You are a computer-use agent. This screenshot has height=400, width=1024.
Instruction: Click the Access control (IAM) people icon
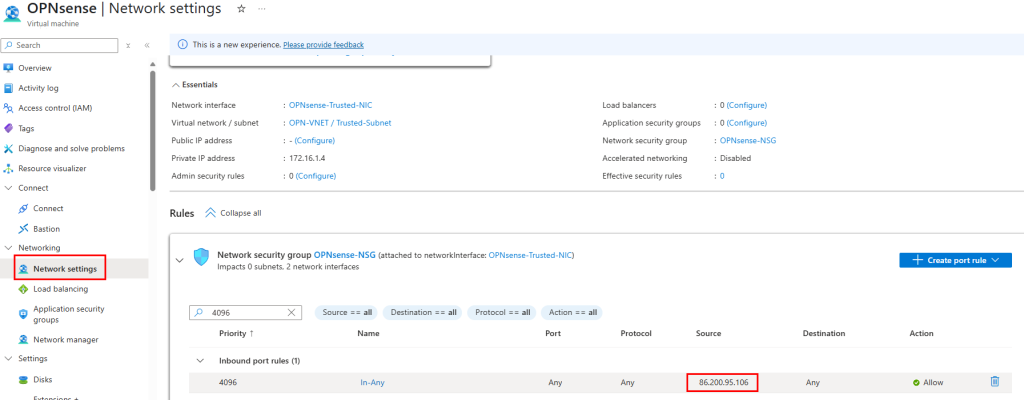[8, 108]
